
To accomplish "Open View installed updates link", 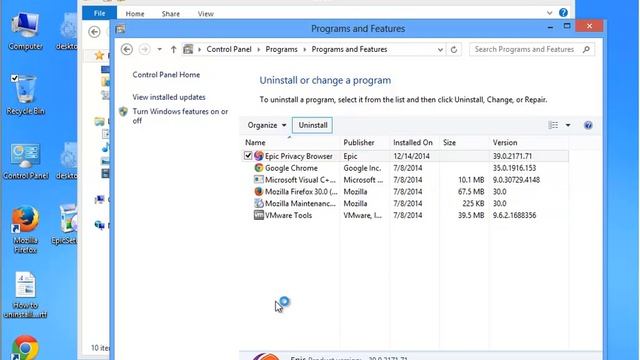I will coord(169,97).
